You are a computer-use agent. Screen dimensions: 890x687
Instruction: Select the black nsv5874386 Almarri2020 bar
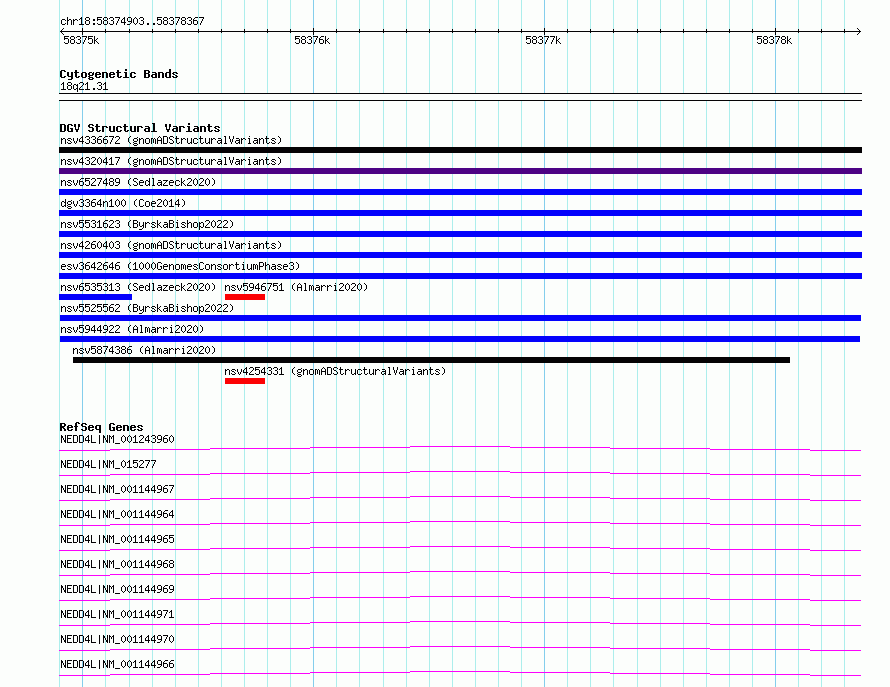tap(431, 360)
